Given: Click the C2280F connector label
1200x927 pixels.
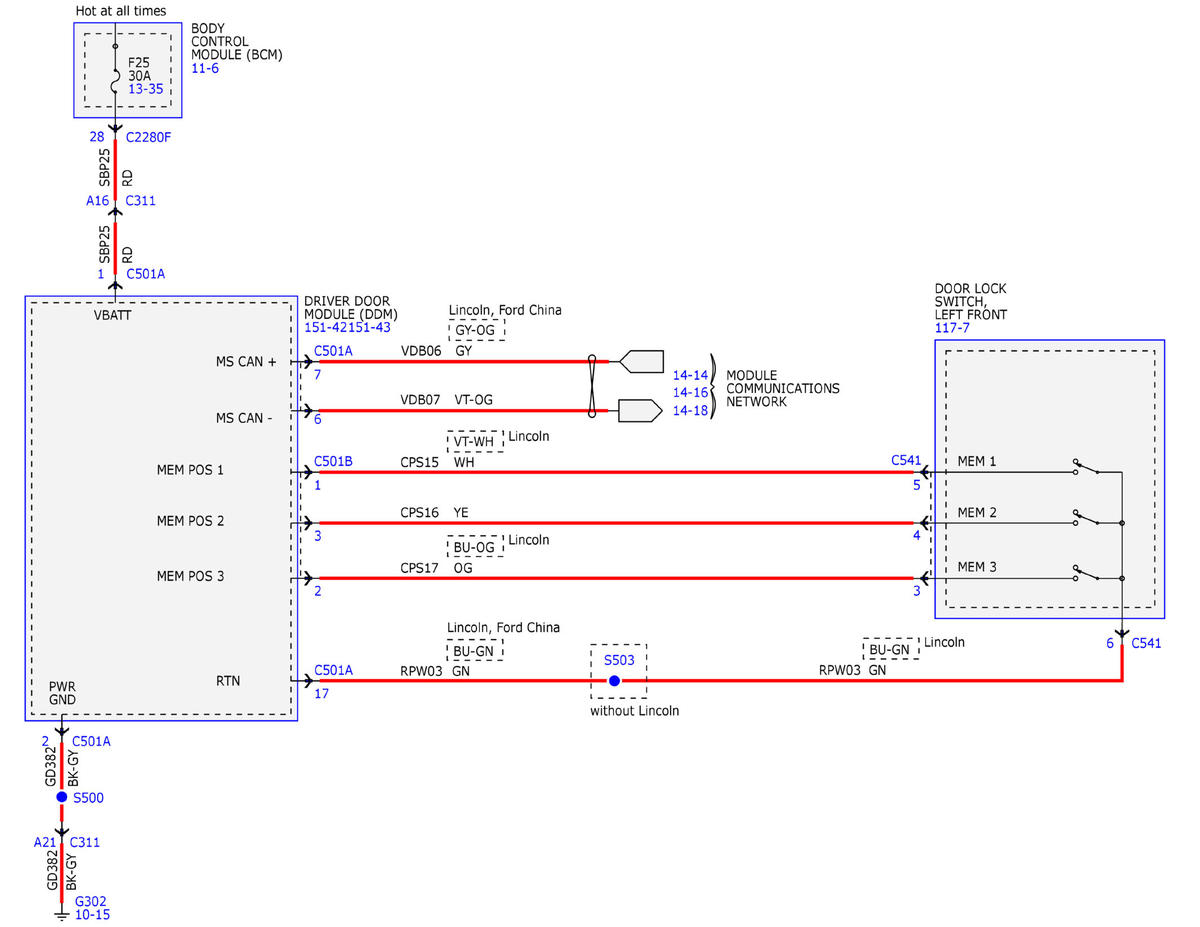Looking at the screenshot, I should (149, 136).
